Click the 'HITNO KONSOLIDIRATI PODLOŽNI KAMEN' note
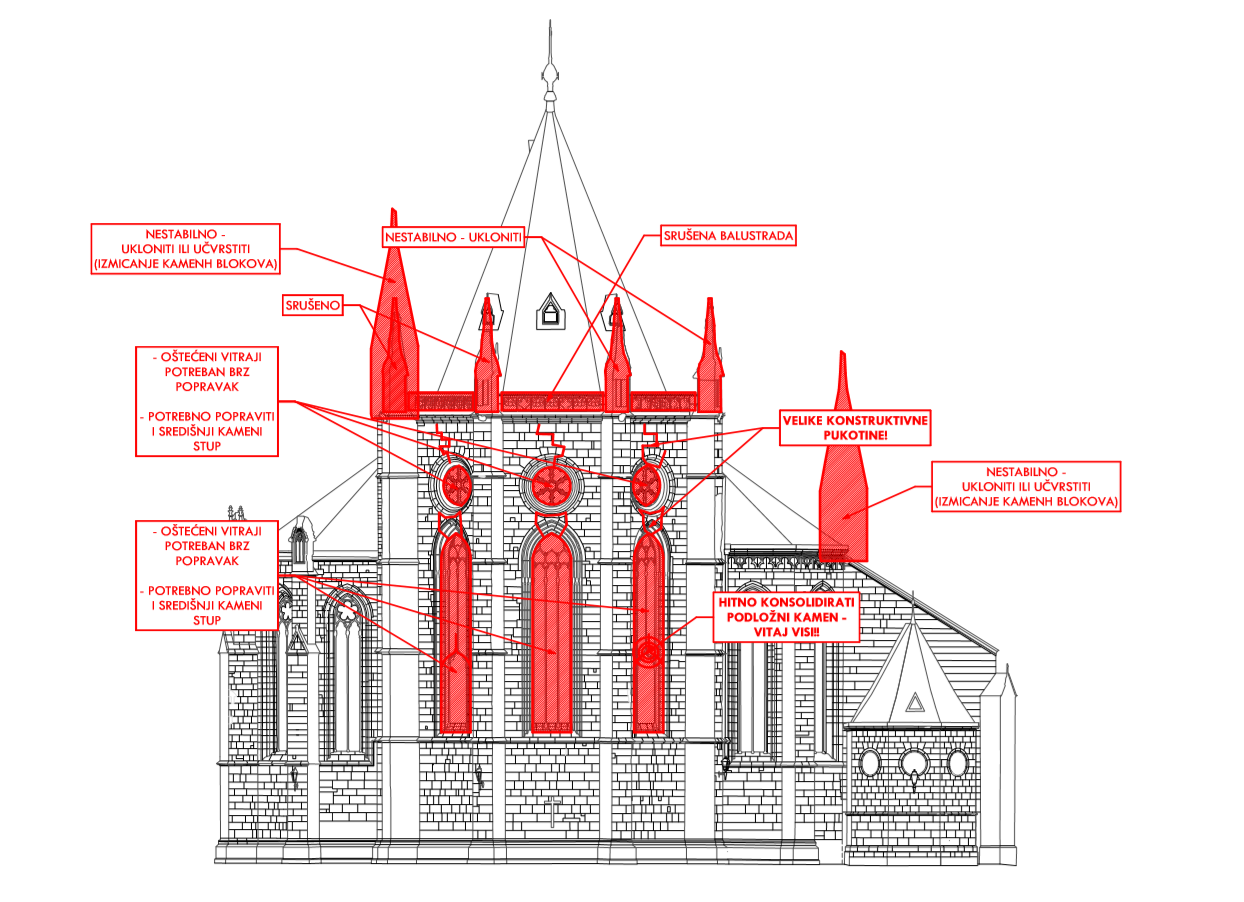This screenshot has width=1244, height=902. point(786,616)
